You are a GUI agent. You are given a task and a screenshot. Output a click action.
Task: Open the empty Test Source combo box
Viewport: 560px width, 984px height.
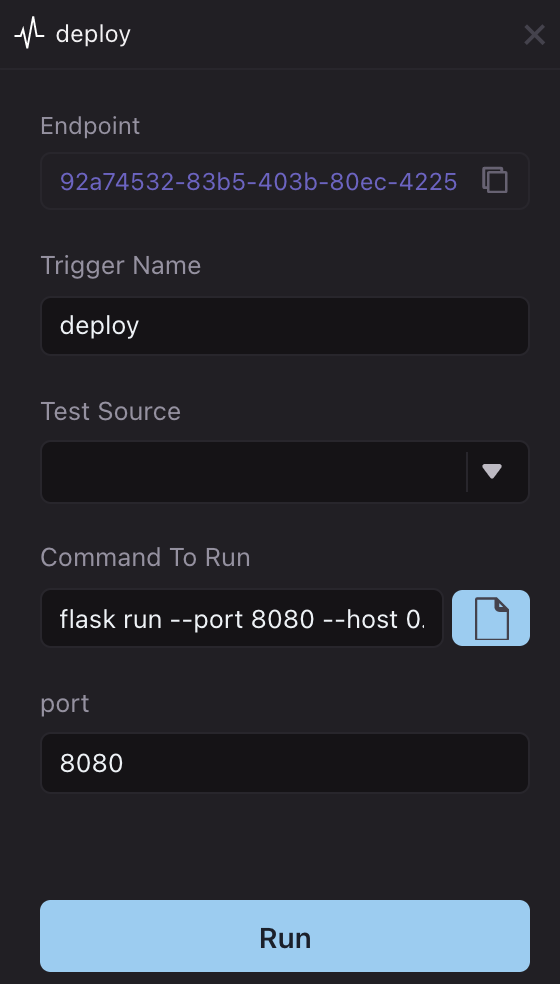tap(285, 472)
